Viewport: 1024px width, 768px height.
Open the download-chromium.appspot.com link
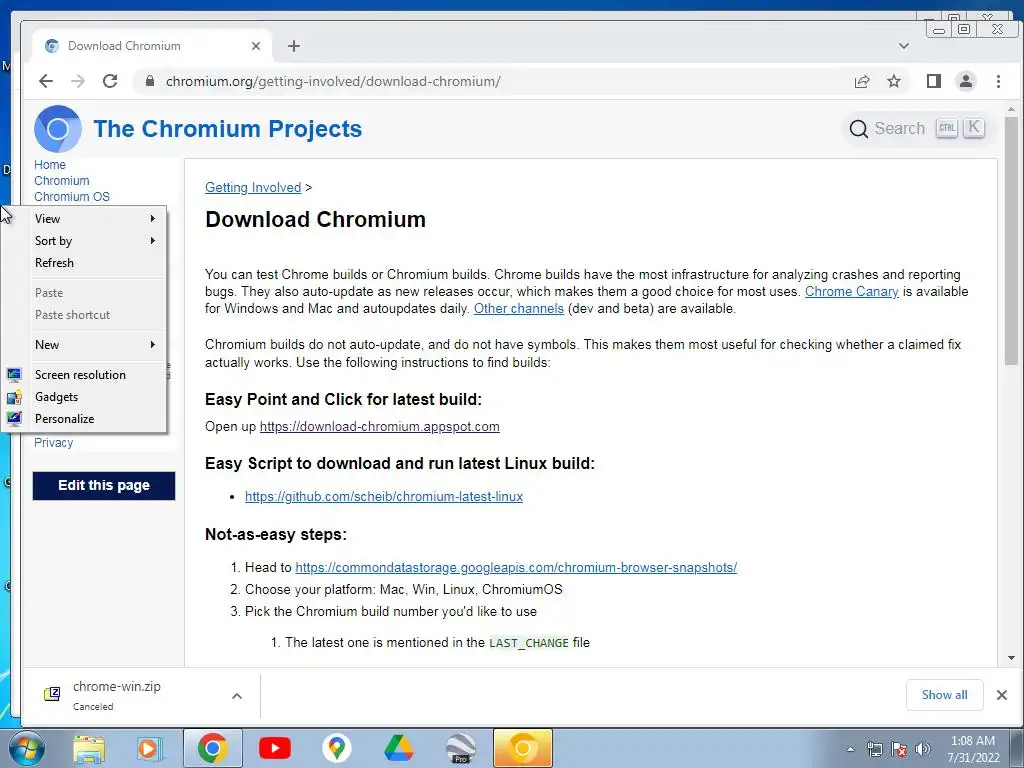click(x=379, y=426)
